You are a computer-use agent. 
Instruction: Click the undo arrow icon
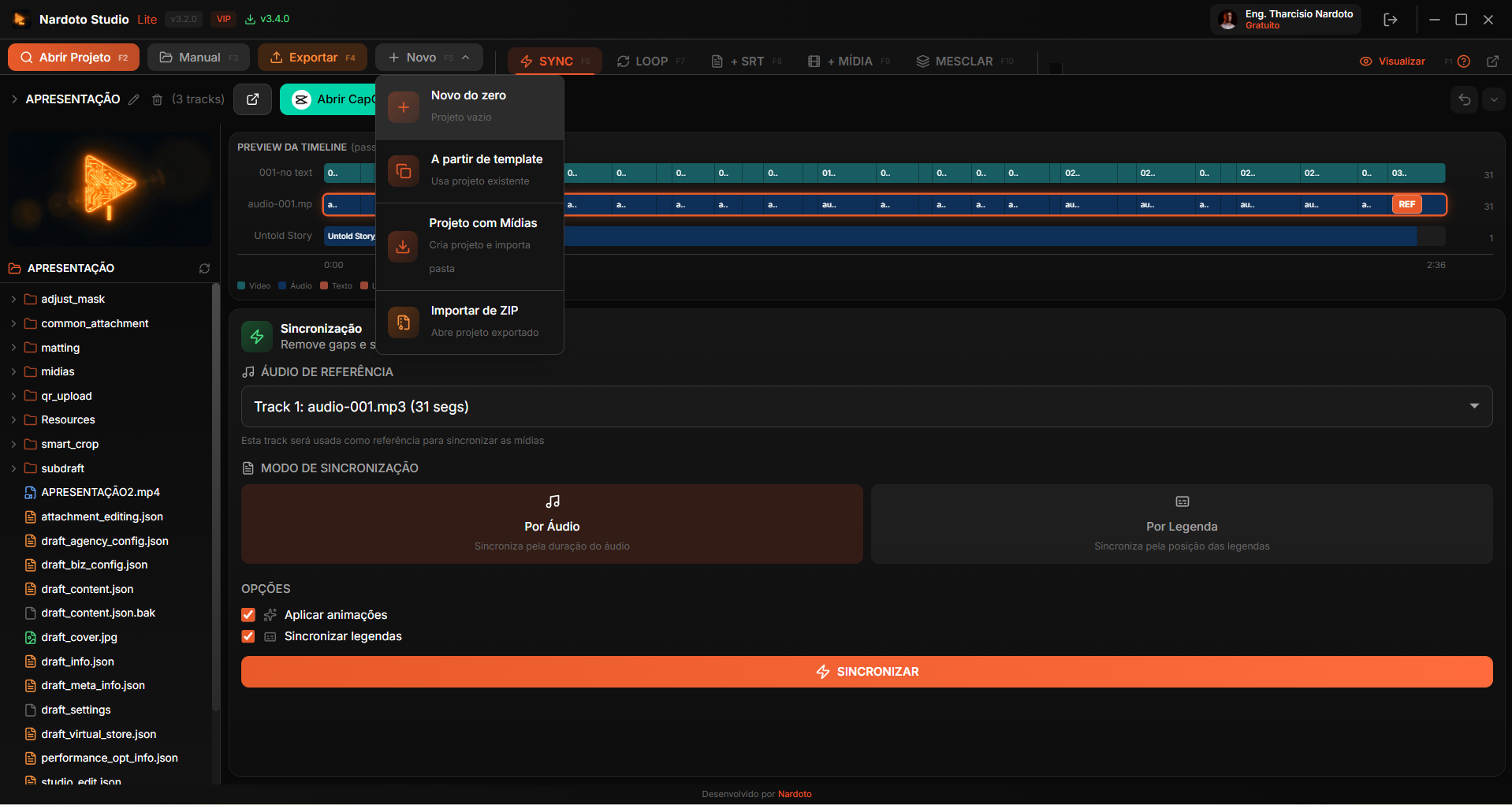click(1464, 99)
